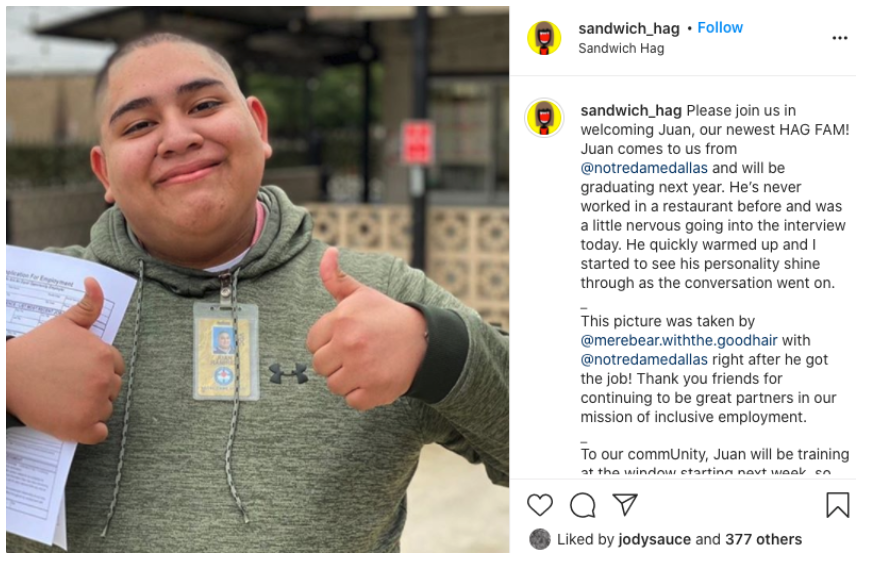Image resolution: width=874 pixels, height=565 pixels.
Task: View the 377 others who liked
Action: coord(763,539)
